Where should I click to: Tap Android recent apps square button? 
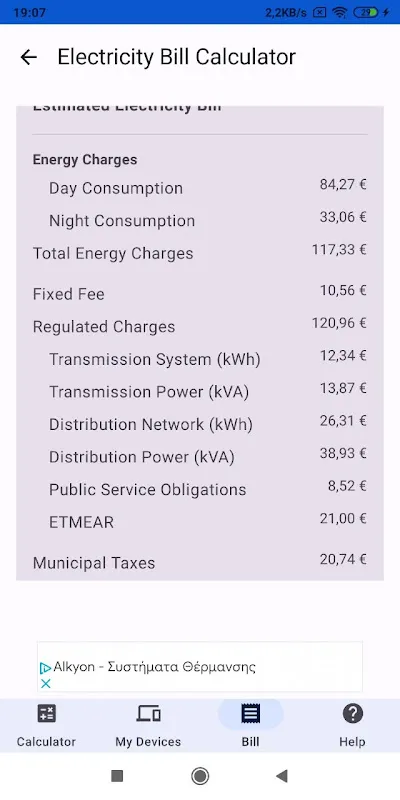point(117,776)
